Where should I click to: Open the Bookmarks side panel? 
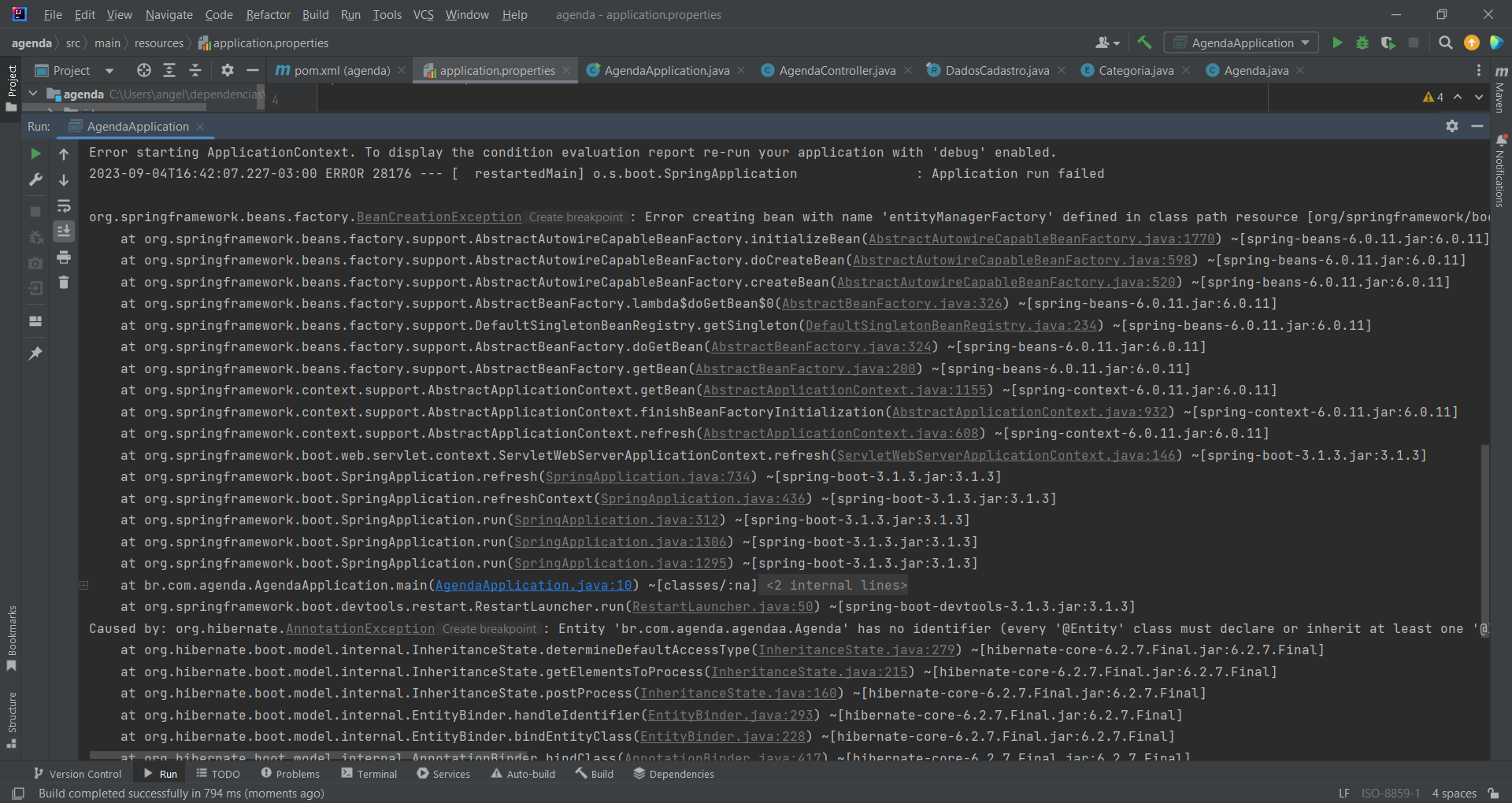pyautogui.click(x=12, y=638)
